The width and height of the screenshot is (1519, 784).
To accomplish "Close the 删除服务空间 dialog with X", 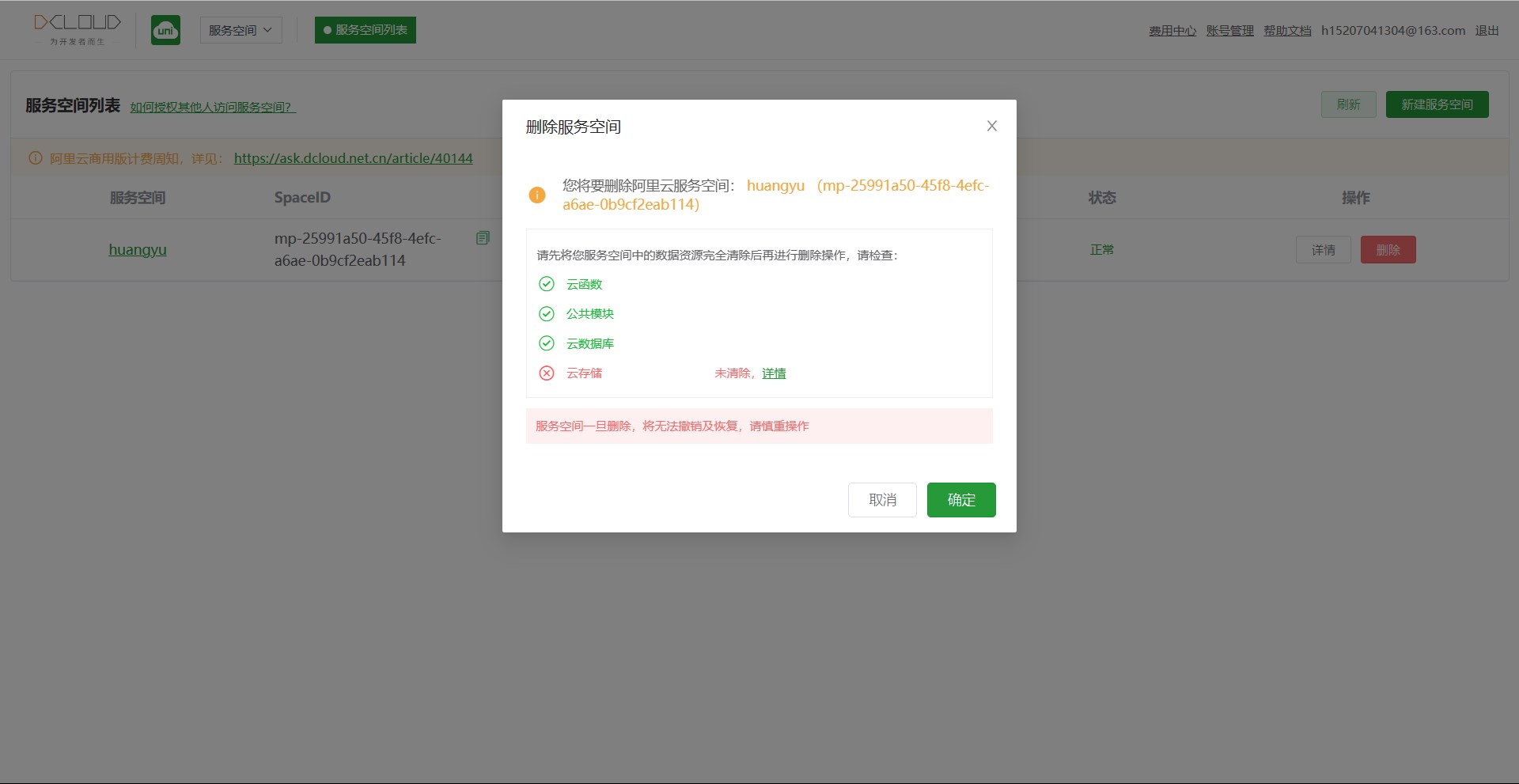I will pos(992,126).
